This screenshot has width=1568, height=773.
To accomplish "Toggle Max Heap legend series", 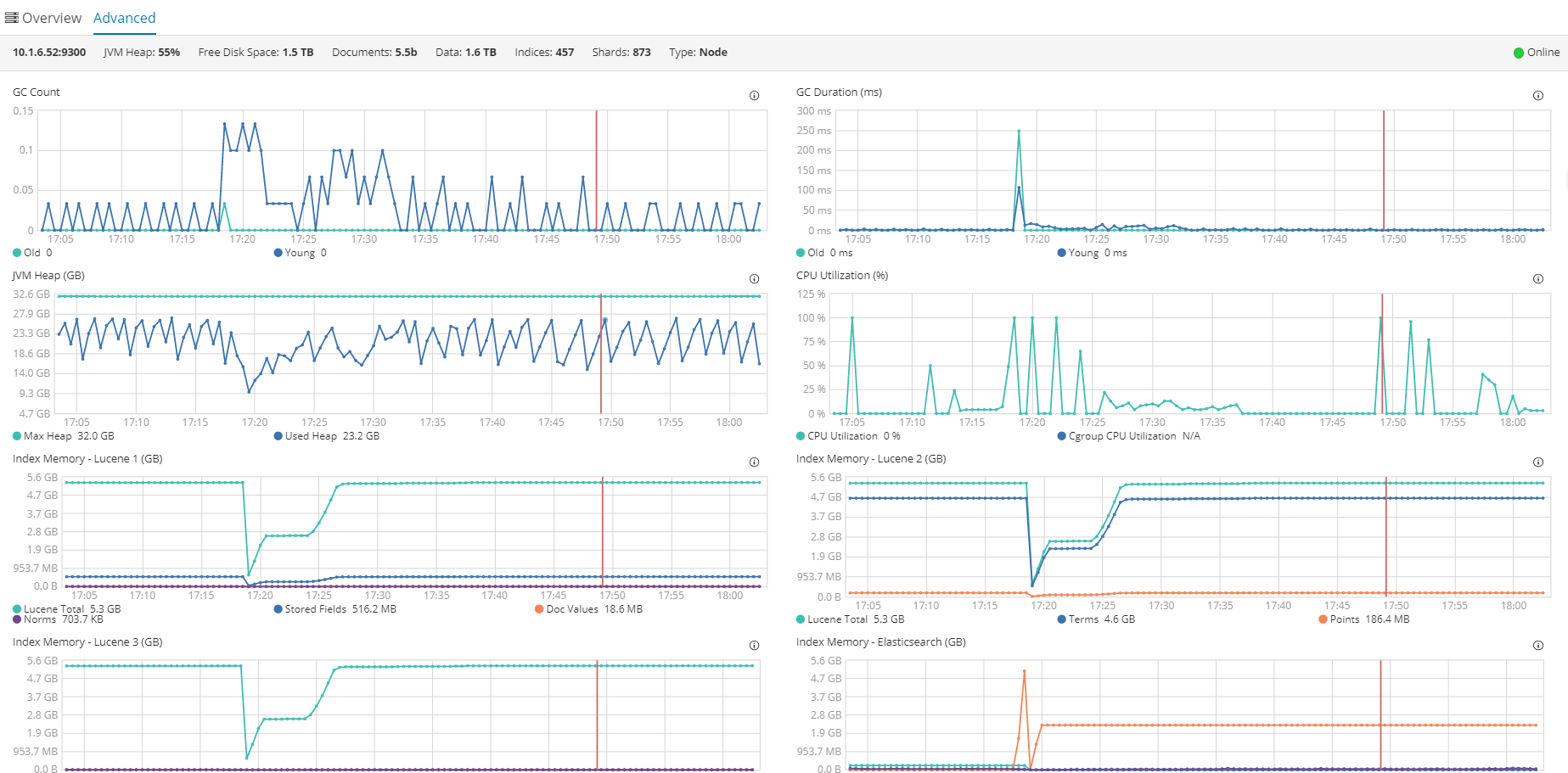I will click(x=64, y=436).
